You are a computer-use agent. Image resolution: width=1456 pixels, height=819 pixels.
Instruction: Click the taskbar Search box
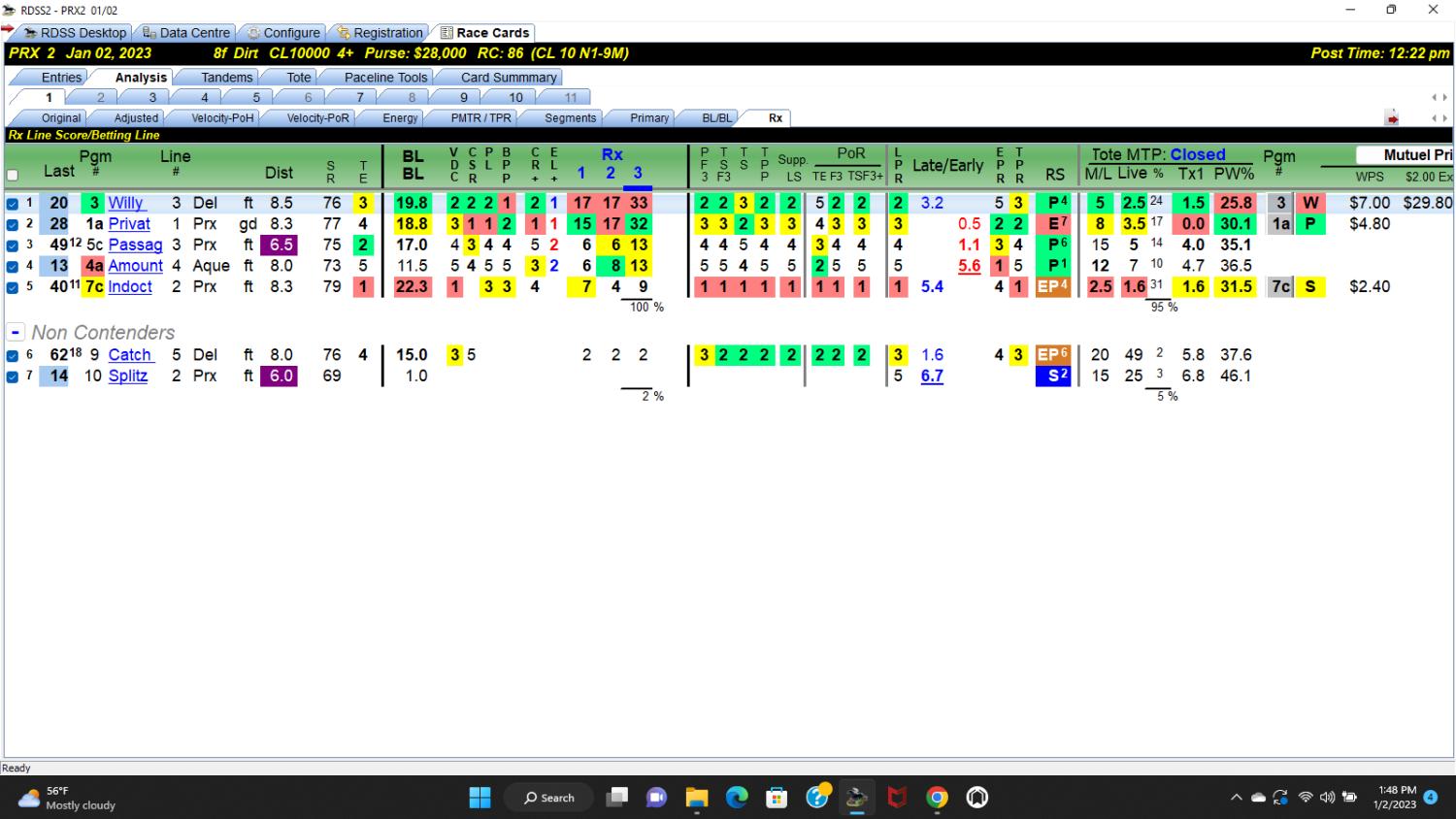tap(549, 798)
